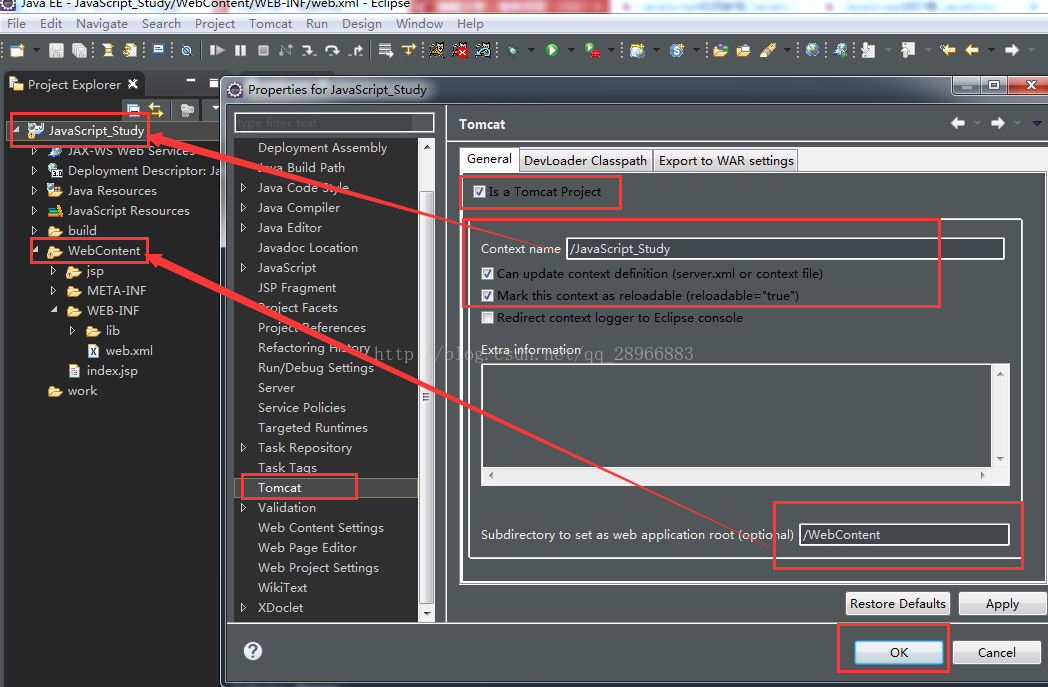Toggle the Is a Tomcat Project checkbox

(x=479, y=192)
